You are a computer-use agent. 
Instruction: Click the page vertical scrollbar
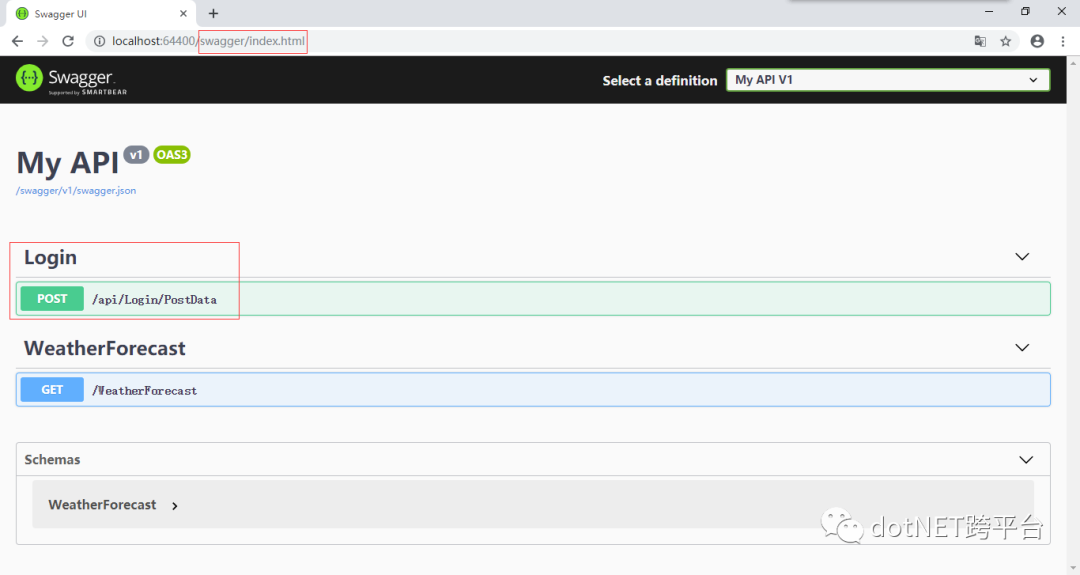[x=1073, y=315]
